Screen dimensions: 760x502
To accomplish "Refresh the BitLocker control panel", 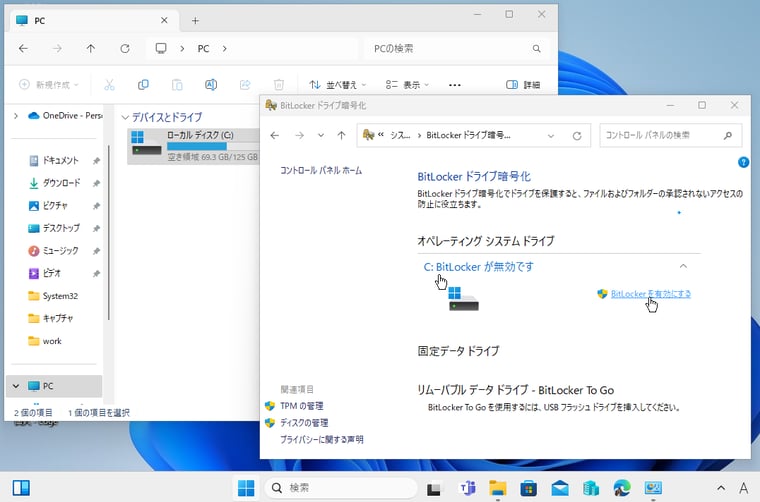I will (x=577, y=136).
